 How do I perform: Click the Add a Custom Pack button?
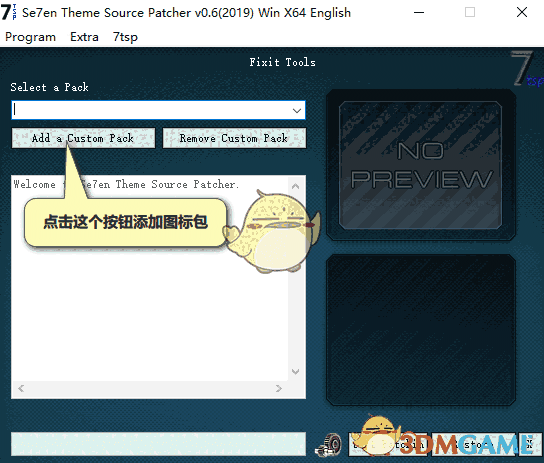coord(83,138)
